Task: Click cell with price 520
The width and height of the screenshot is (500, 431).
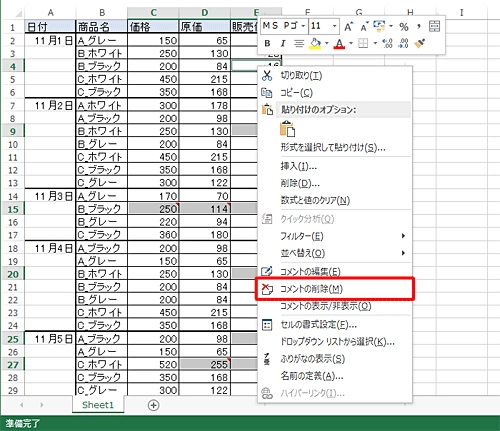Action: 153,365
